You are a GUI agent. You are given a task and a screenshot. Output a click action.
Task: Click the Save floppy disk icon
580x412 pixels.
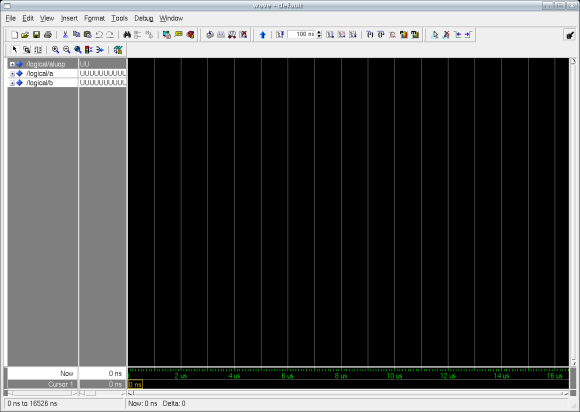click(x=36, y=34)
